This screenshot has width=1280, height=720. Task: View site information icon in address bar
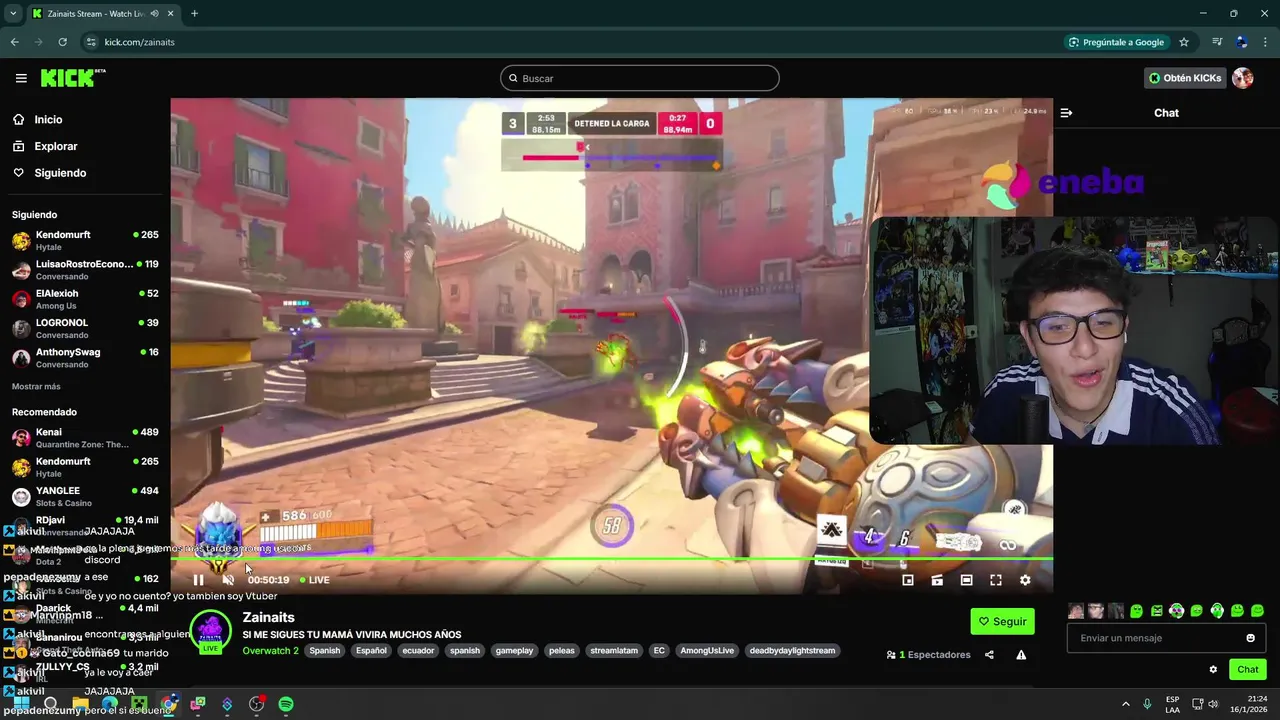[x=91, y=42]
